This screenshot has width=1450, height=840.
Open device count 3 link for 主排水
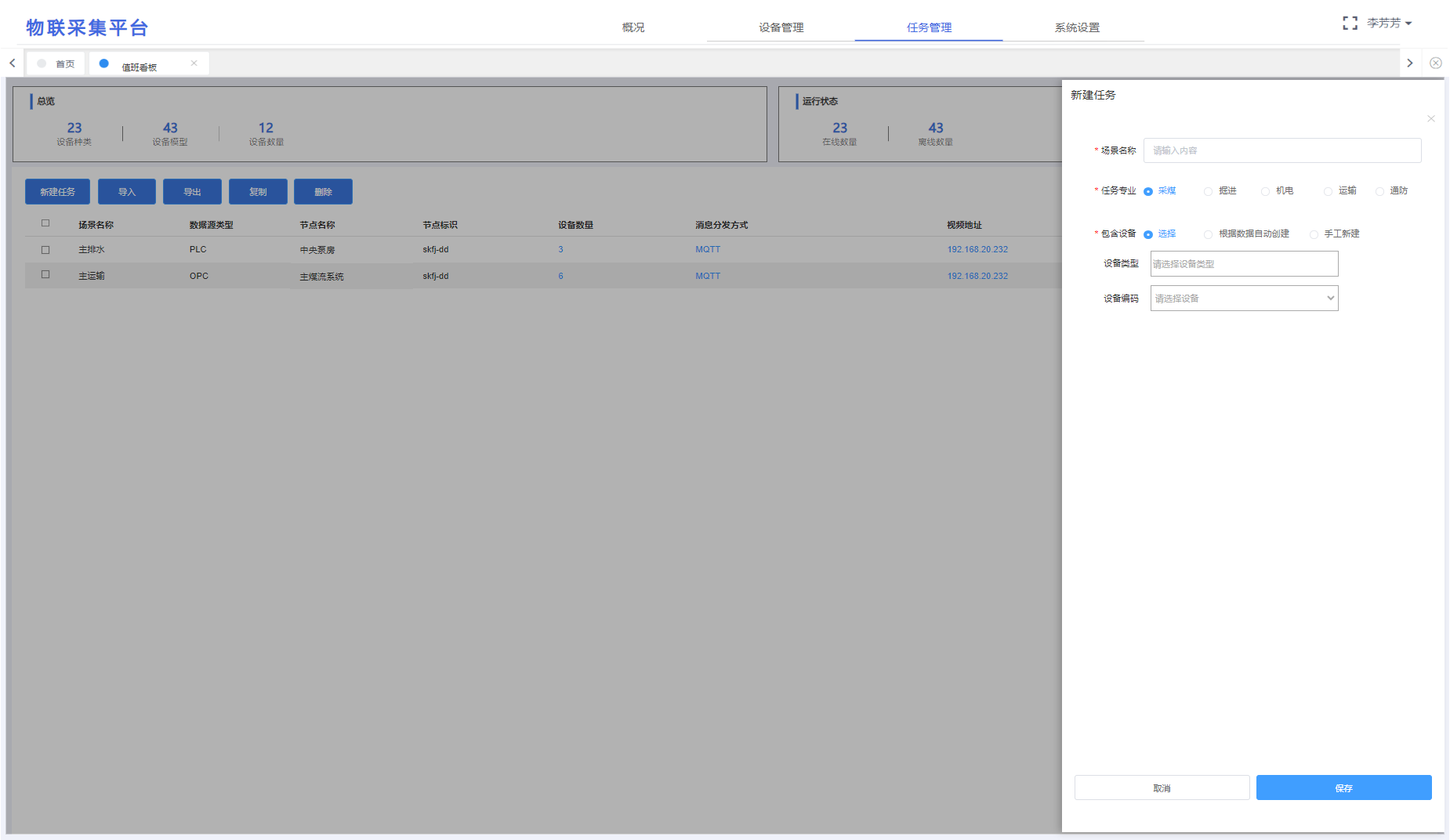pyautogui.click(x=561, y=250)
